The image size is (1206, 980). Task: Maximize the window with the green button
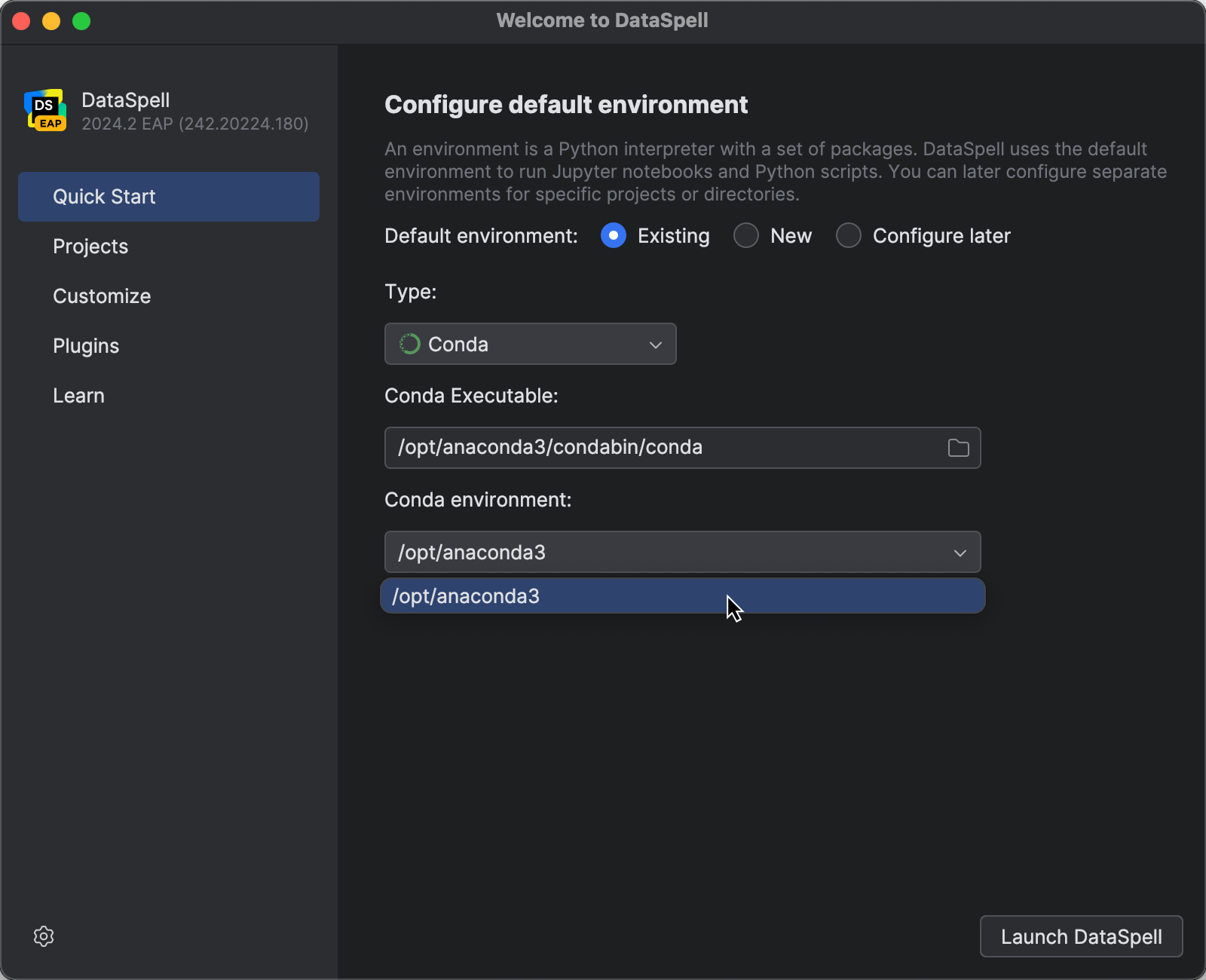[x=81, y=21]
